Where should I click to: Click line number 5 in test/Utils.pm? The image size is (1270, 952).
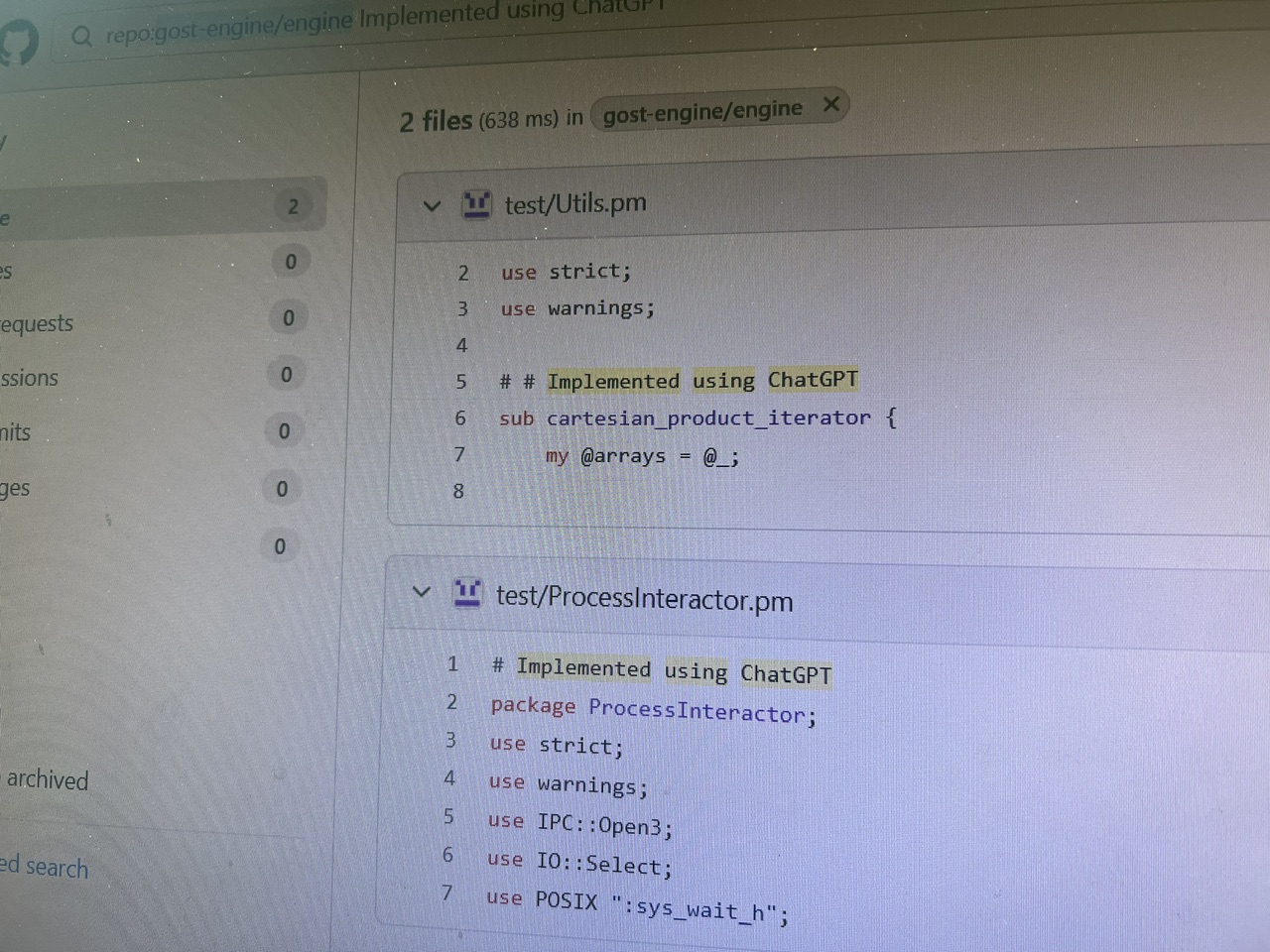(x=461, y=382)
